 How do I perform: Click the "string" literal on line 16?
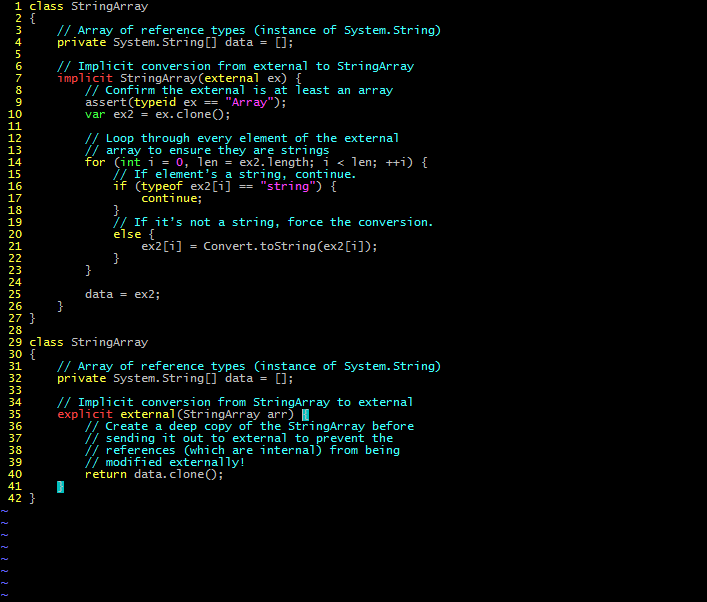[x=288, y=186]
